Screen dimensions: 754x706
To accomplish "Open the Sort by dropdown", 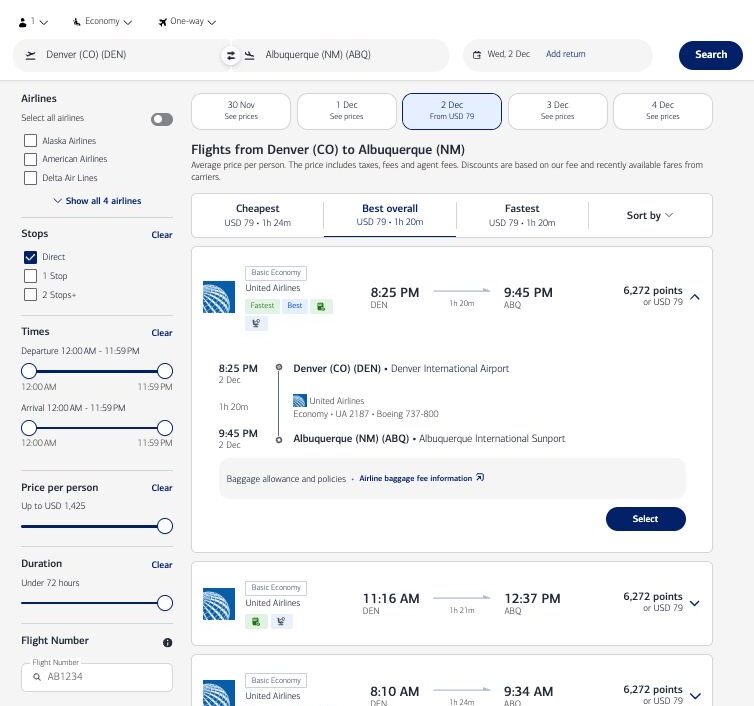I will 650,215.
